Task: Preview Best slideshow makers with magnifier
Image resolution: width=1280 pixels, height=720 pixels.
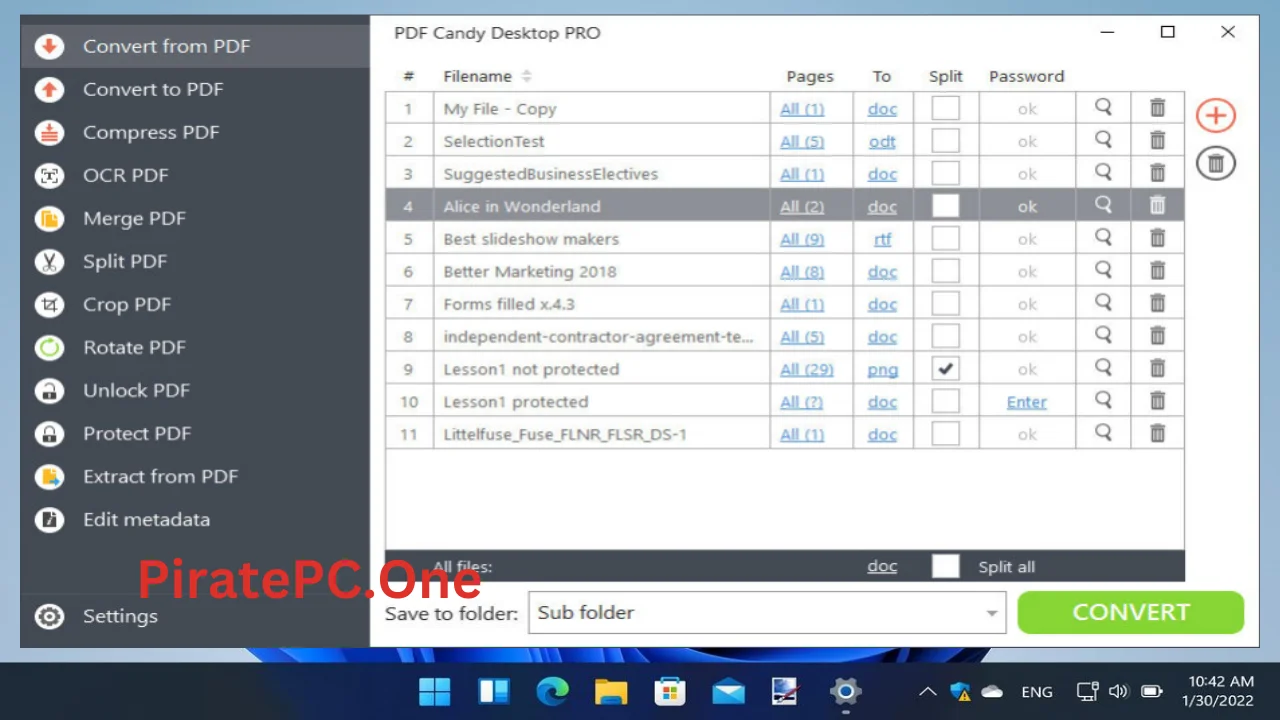Action: (1103, 238)
